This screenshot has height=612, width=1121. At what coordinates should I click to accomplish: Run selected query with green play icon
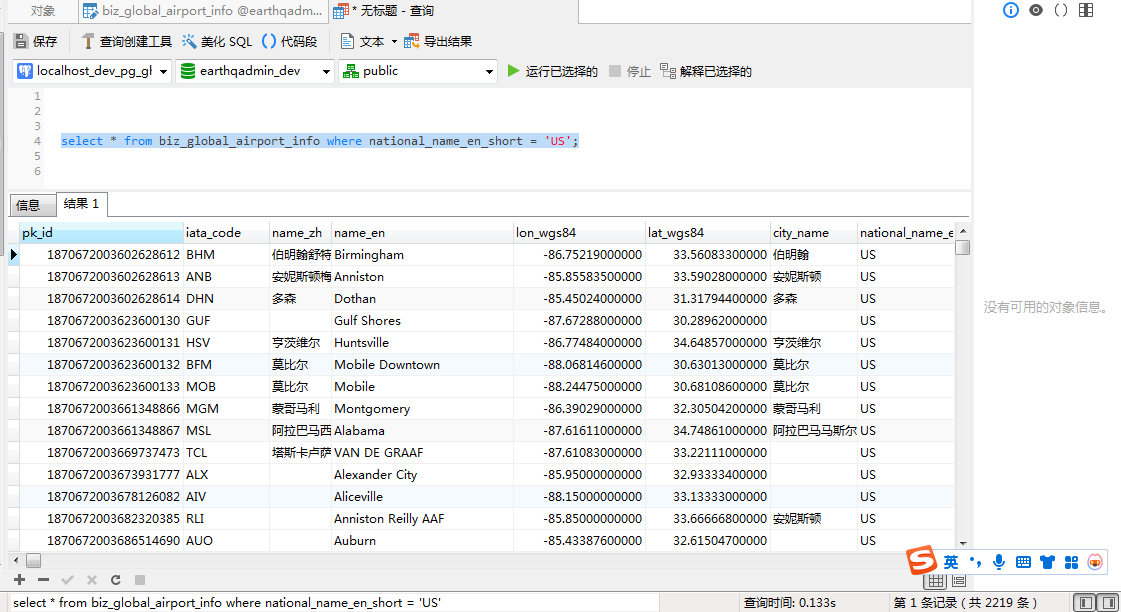pyautogui.click(x=513, y=71)
